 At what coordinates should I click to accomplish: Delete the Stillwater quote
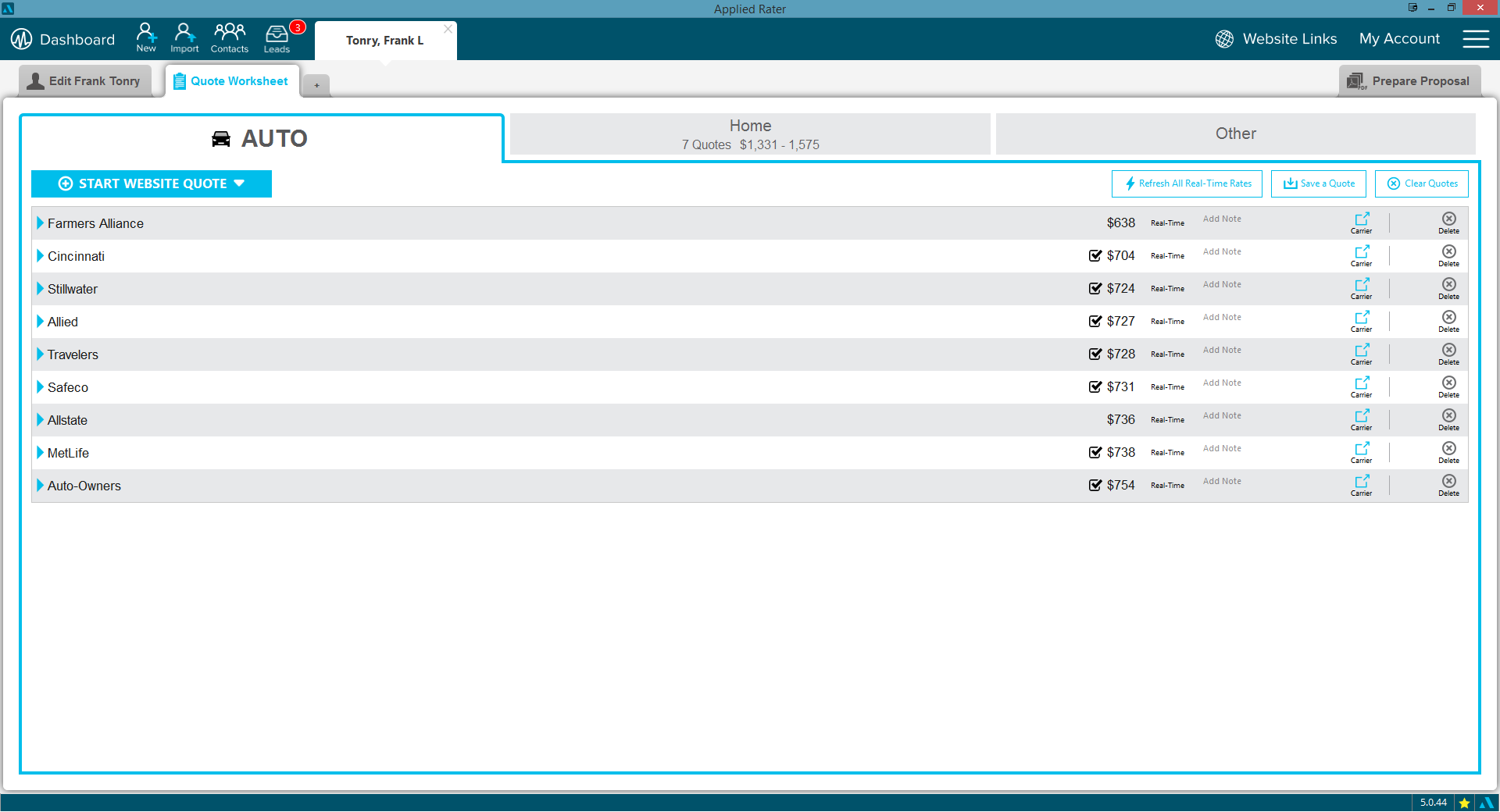(x=1449, y=288)
